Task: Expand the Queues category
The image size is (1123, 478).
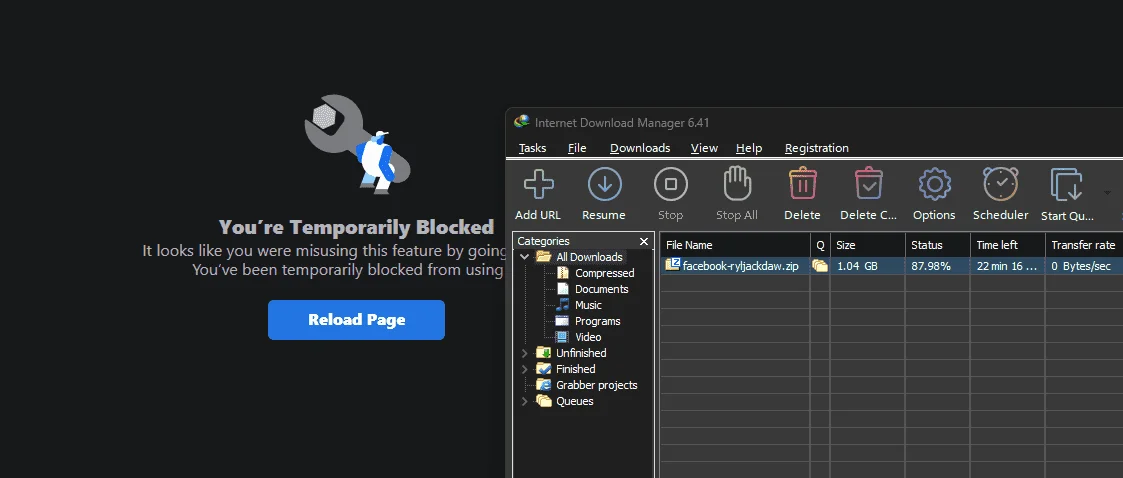Action: [525, 401]
